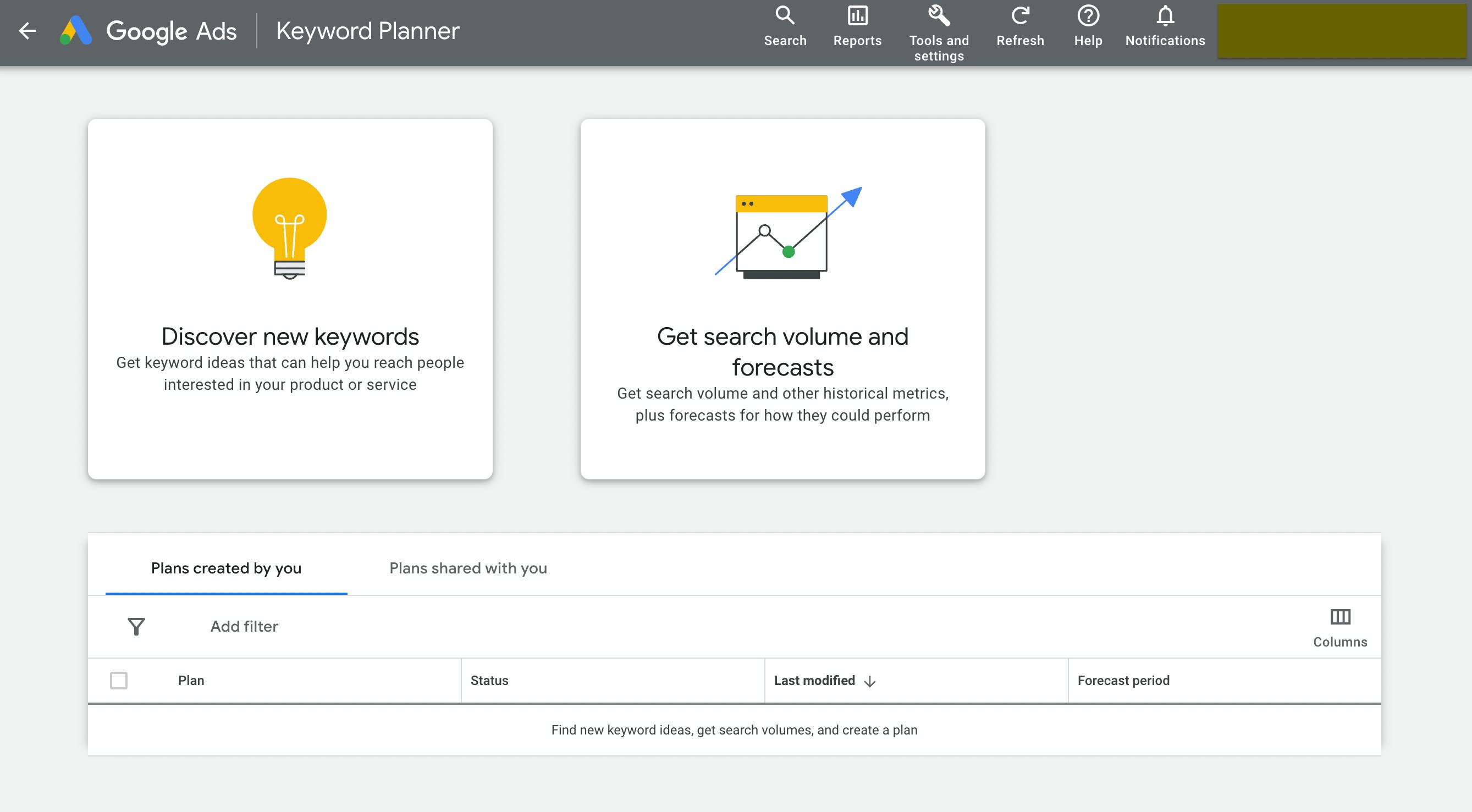Screen dimensions: 1472x812
Task: Expand Last modified sort arrow
Action: tap(869, 680)
